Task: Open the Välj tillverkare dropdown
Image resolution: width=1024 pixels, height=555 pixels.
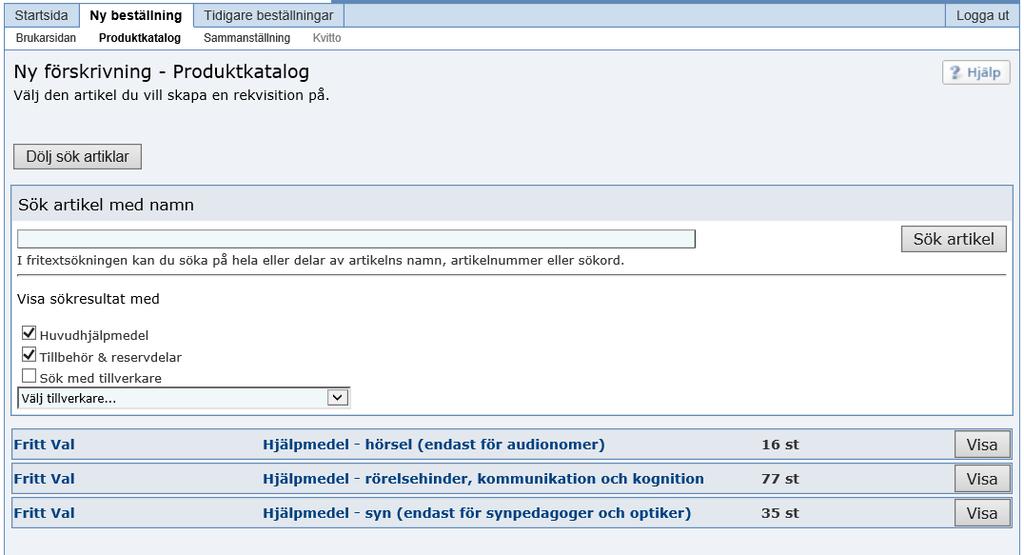Action: pyautogui.click(x=184, y=398)
